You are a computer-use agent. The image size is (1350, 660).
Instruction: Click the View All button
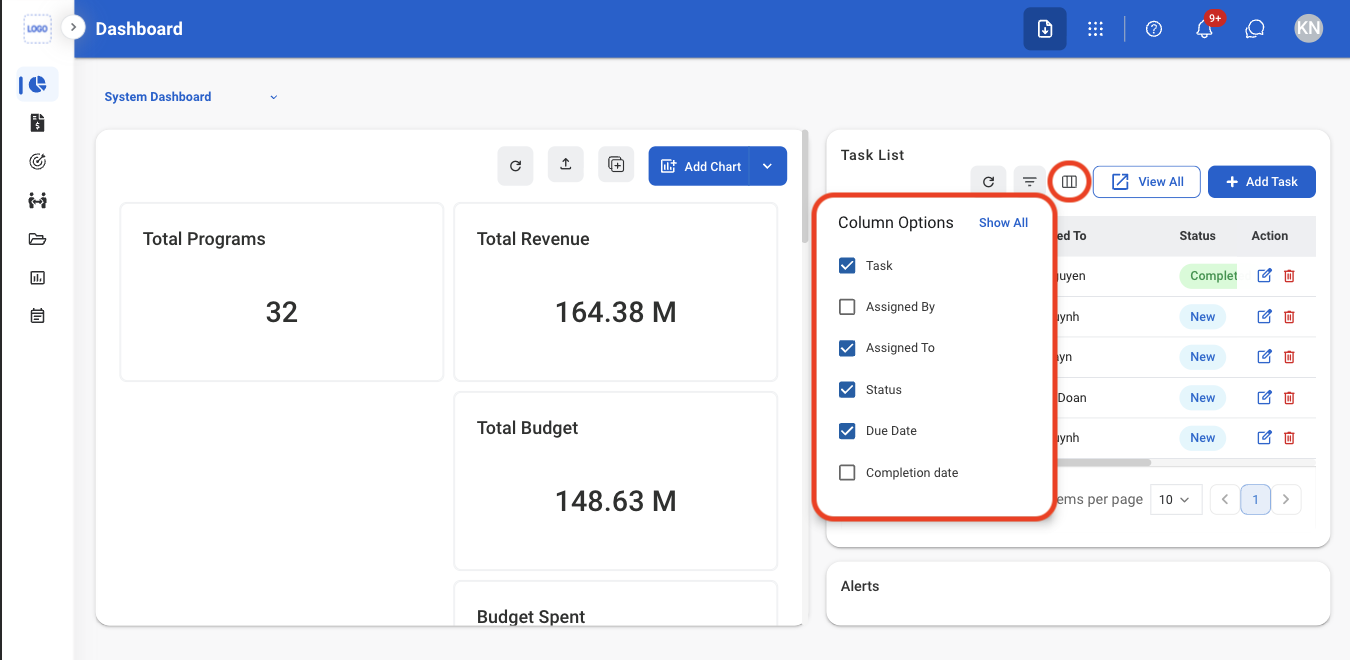1147,181
